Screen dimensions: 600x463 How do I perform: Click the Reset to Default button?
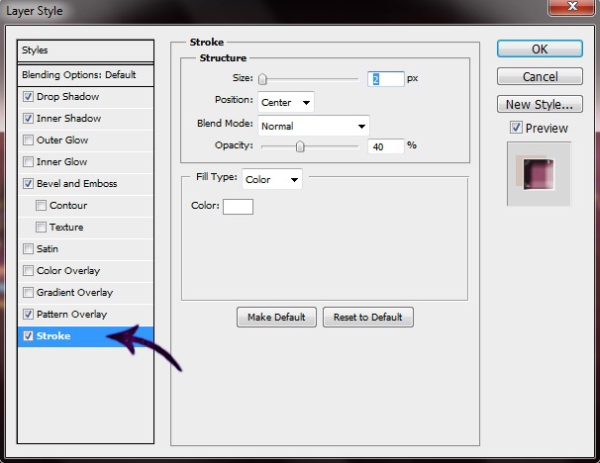[x=368, y=317]
